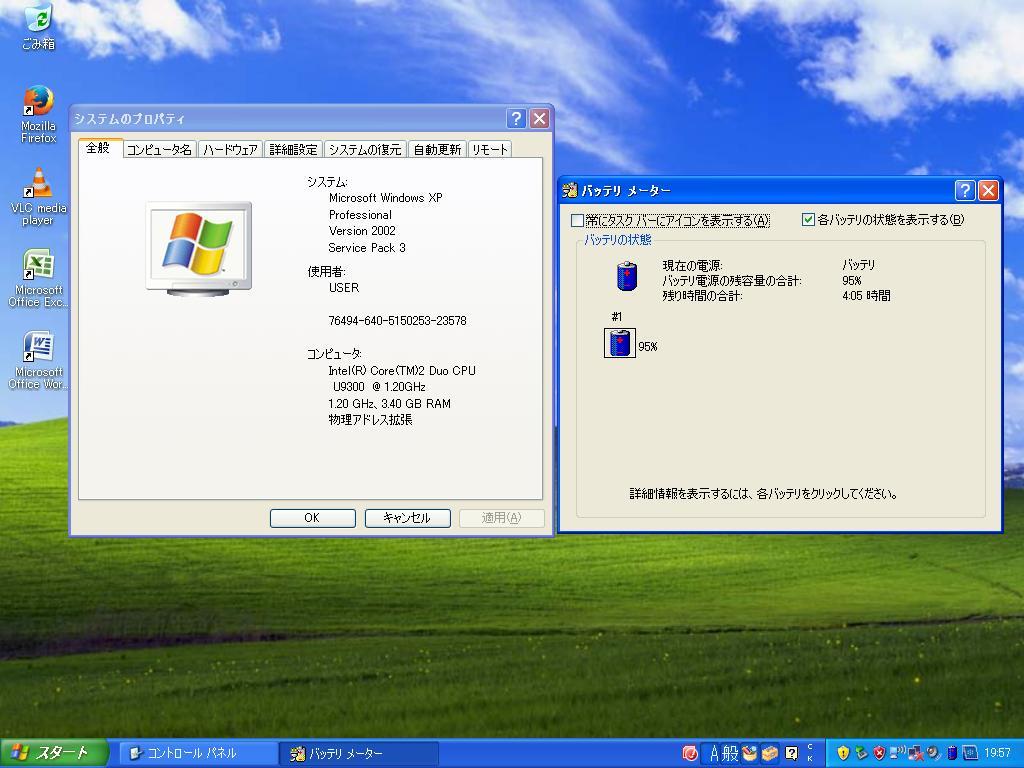Viewport: 1024px width, 768px height.
Task: Click the blue square tray icon beside clock
Action: pos(970,754)
